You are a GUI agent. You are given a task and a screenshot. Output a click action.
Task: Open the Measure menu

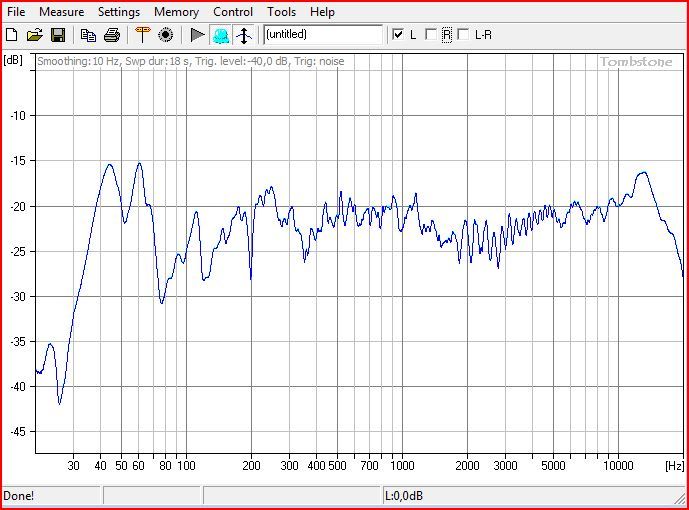[x=61, y=12]
